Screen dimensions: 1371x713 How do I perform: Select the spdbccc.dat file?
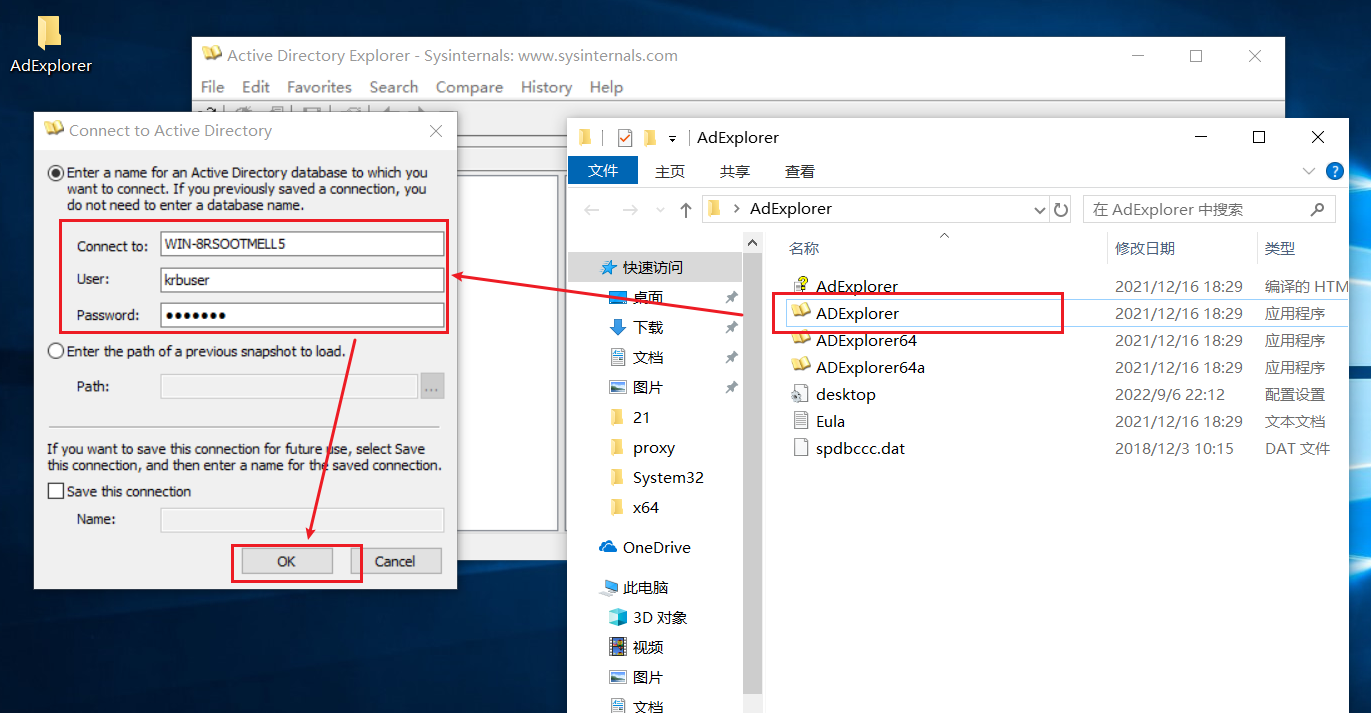(848, 448)
